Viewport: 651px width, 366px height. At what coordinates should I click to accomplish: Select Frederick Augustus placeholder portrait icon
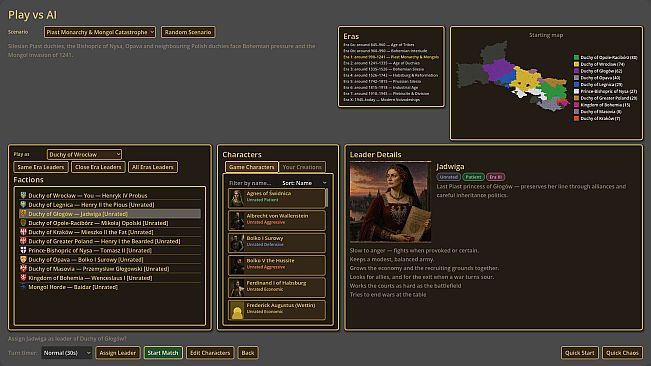237,310
